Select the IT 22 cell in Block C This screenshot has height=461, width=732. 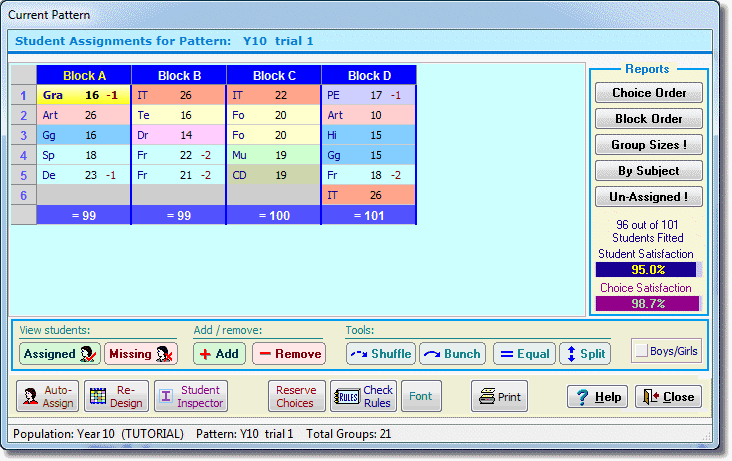274,95
